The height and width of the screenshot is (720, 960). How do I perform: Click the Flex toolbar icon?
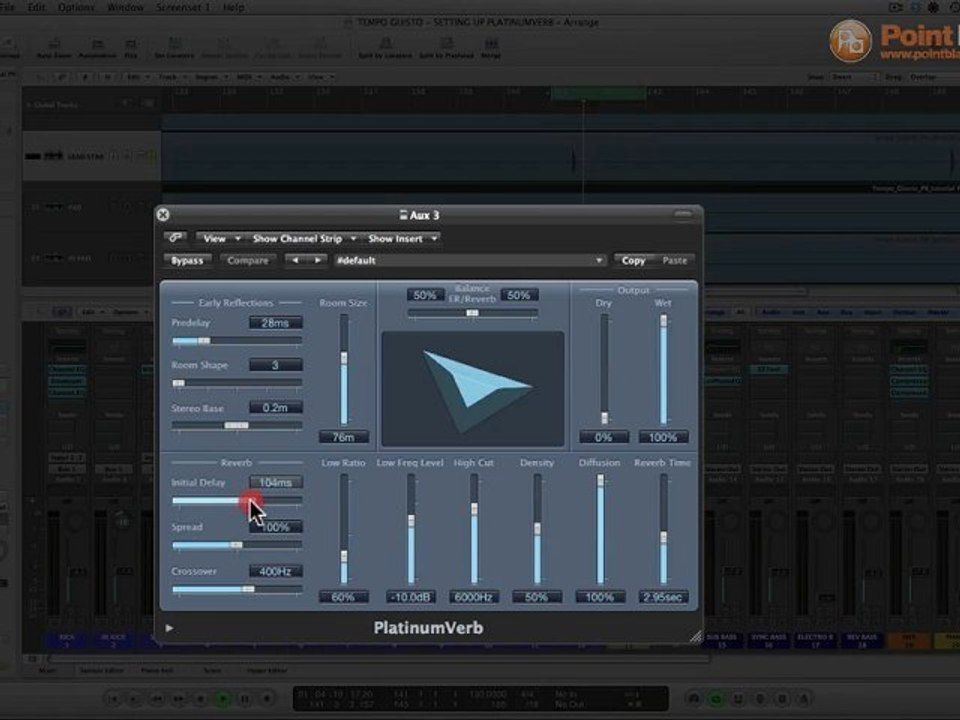click(130, 48)
